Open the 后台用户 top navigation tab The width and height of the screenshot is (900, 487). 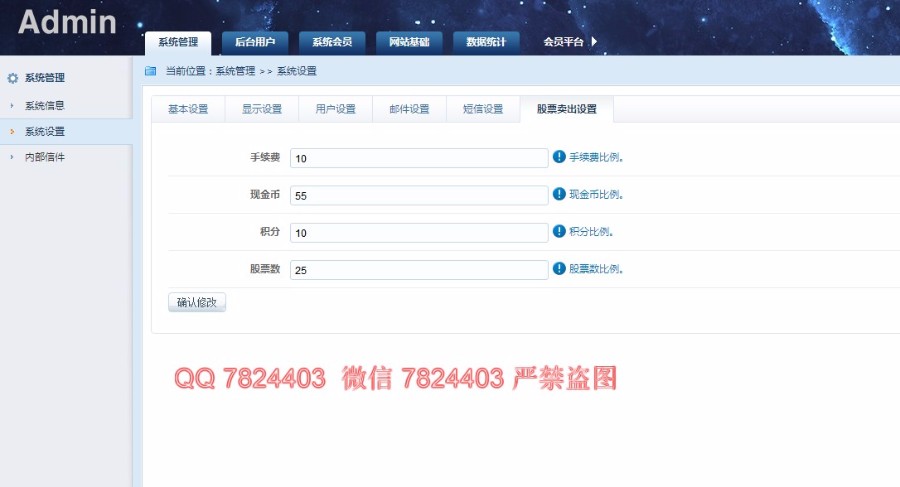[255, 42]
